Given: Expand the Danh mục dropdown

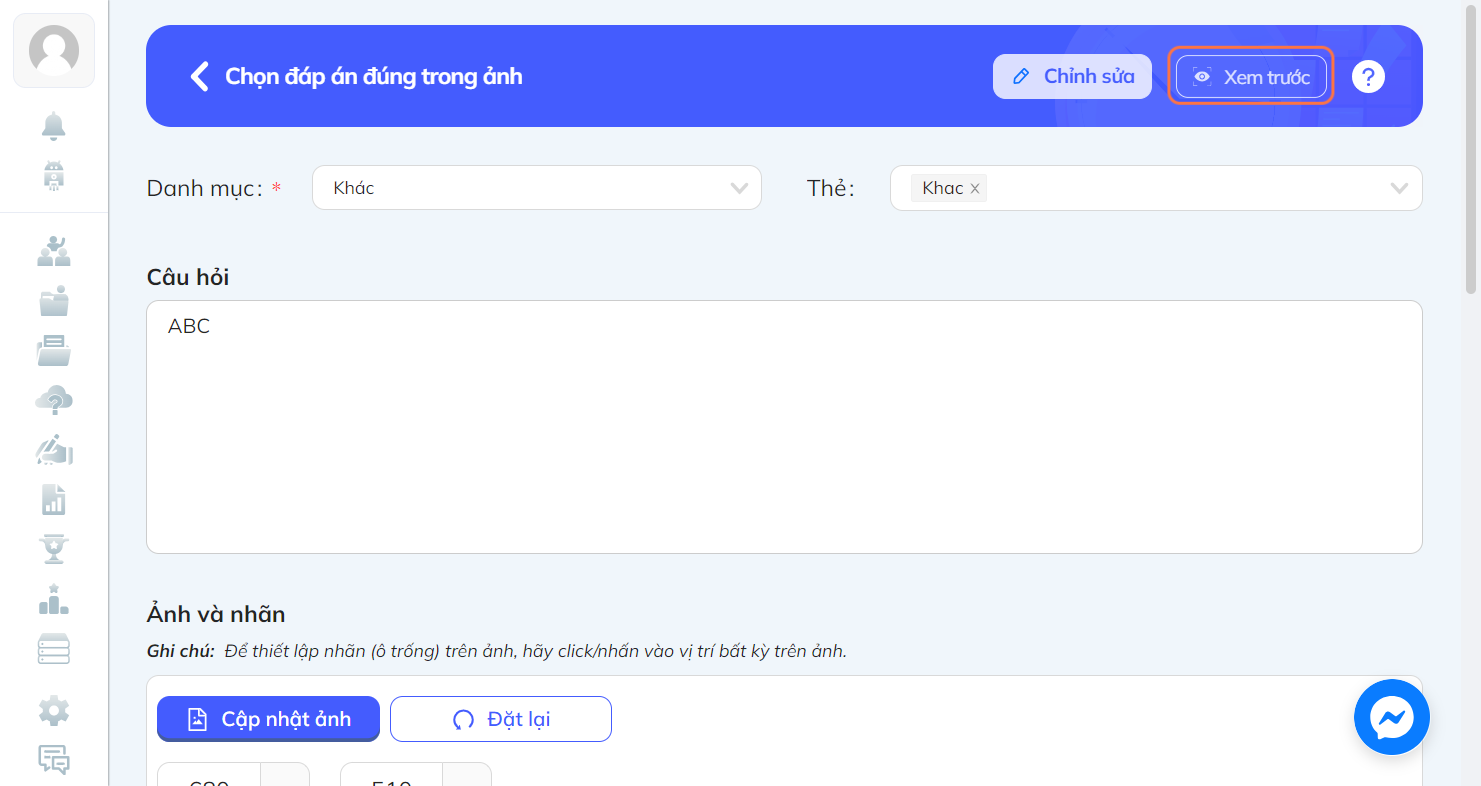Looking at the screenshot, I should click(x=537, y=188).
